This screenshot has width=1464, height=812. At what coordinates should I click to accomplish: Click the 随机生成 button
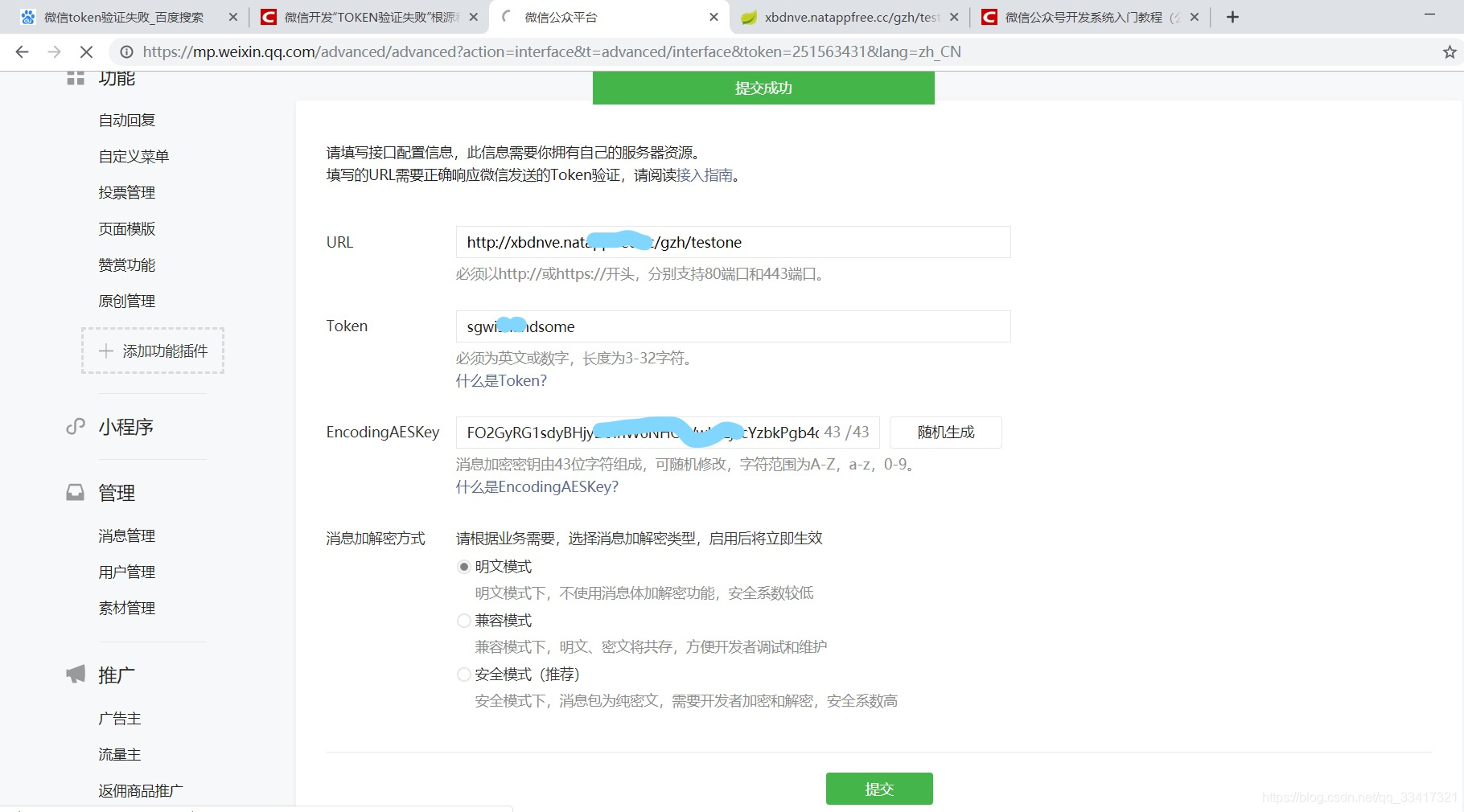(x=946, y=433)
